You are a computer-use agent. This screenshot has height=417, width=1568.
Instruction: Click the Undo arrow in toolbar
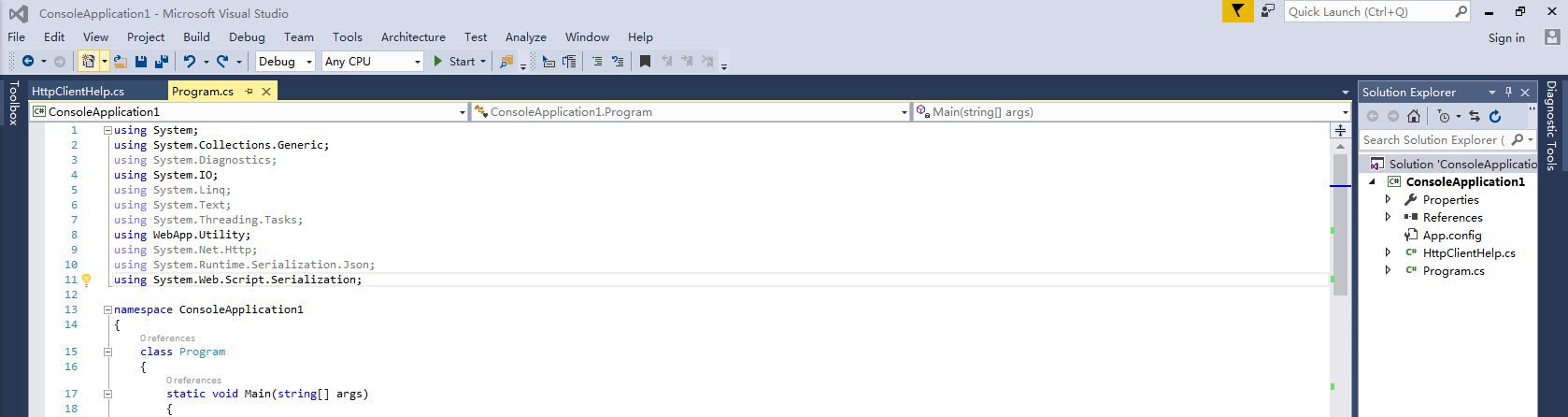point(190,62)
